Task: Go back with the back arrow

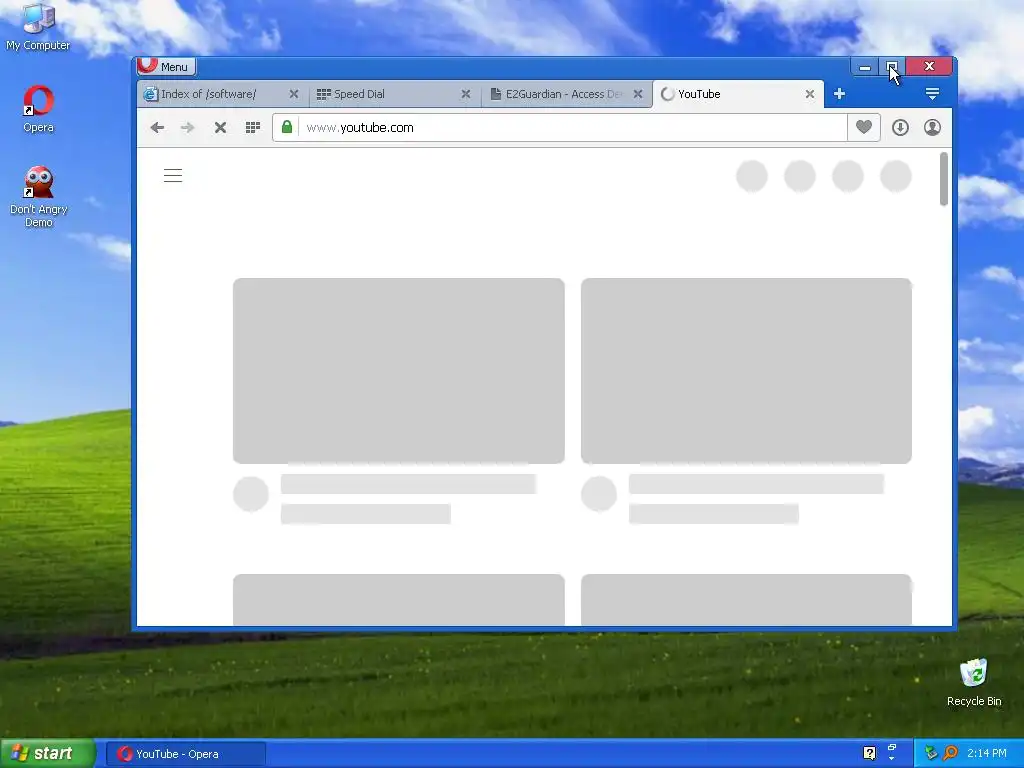Action: pos(157,127)
